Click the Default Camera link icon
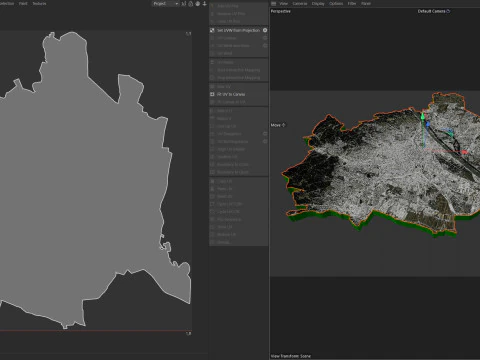Image resolution: width=480 pixels, height=360 pixels. coord(448,11)
